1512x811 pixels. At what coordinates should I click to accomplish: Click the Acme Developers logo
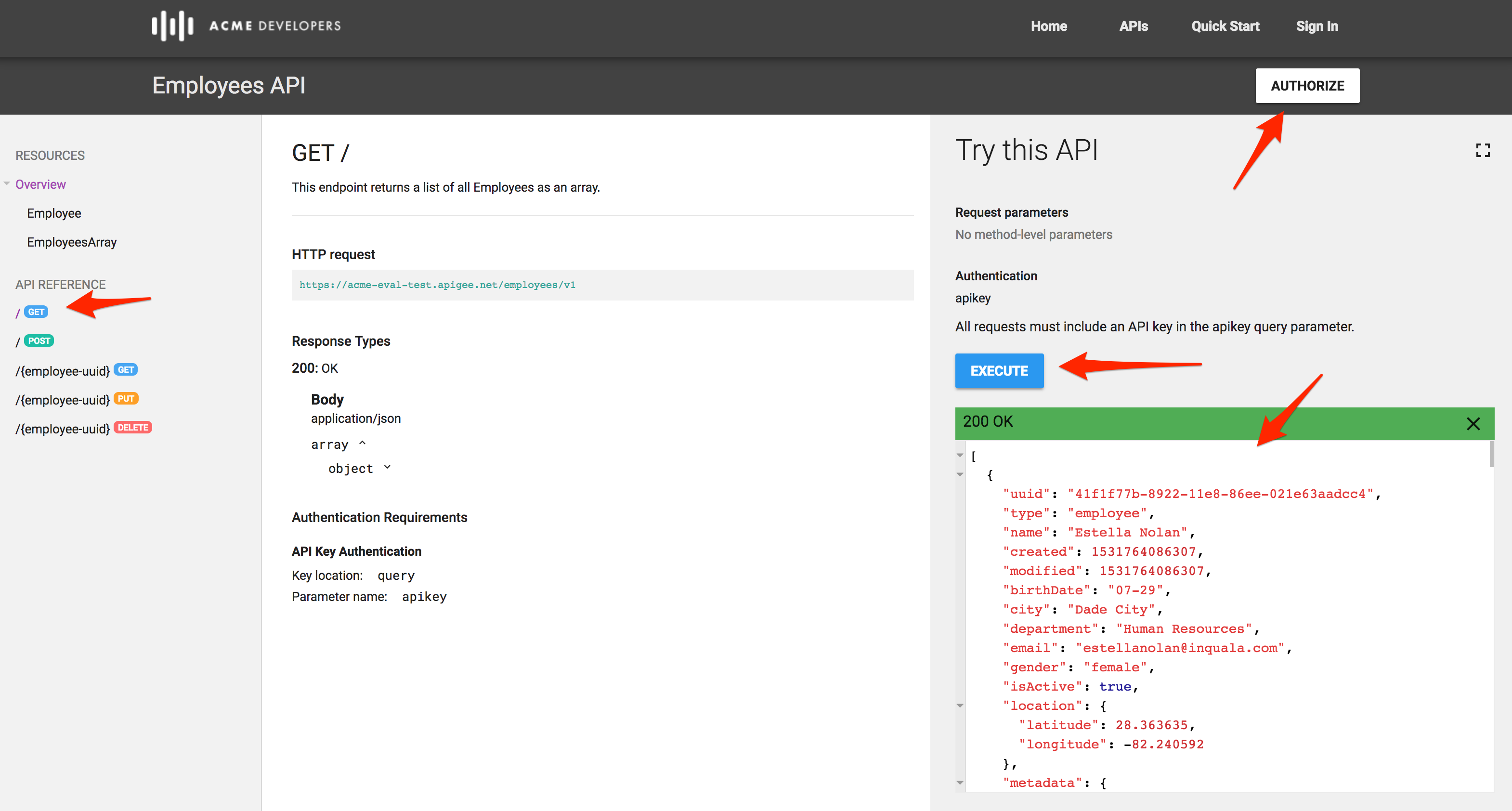point(246,26)
